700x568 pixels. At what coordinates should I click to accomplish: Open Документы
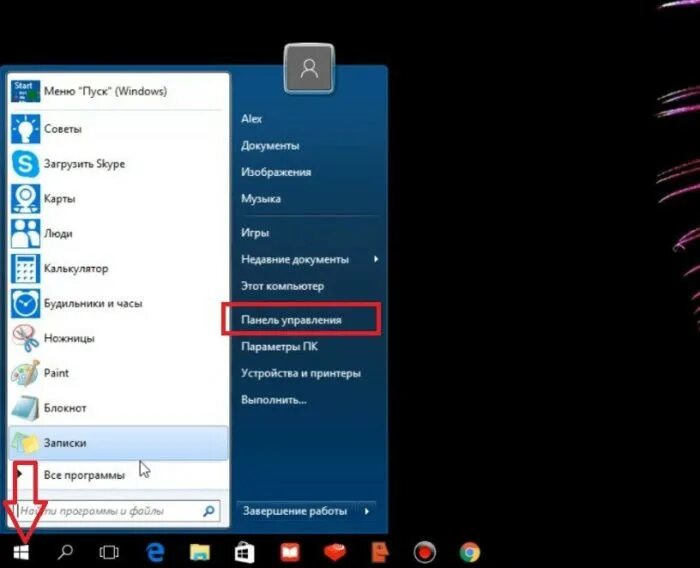point(270,145)
